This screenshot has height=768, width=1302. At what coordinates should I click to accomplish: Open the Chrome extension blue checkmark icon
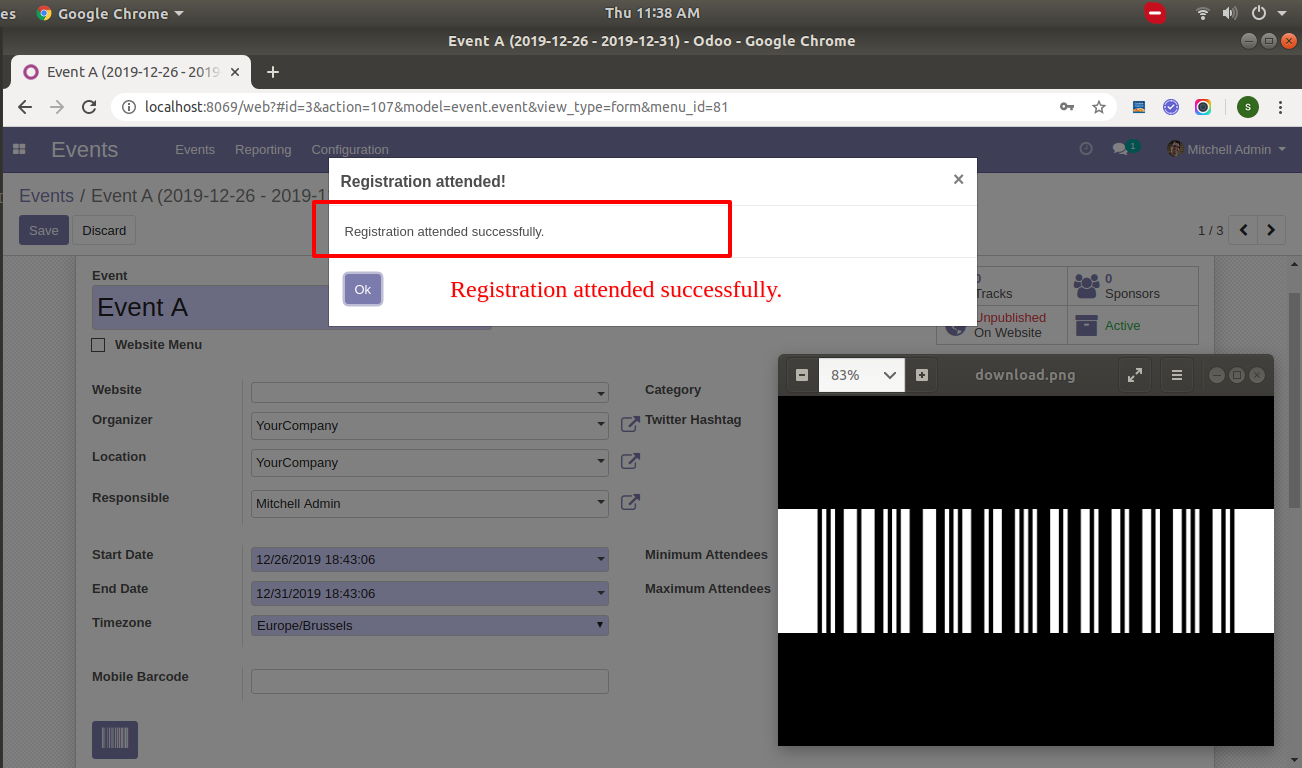coord(1171,107)
